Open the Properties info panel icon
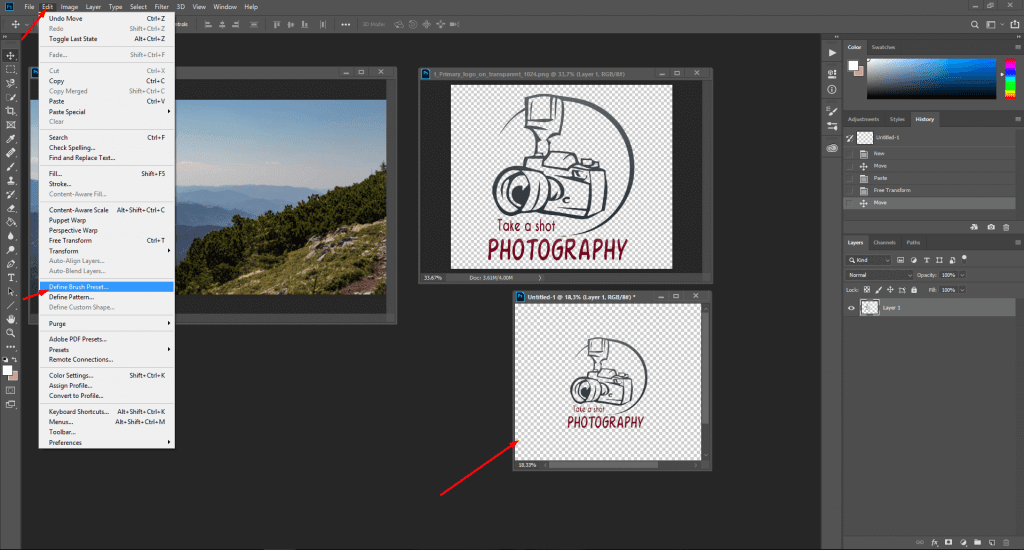Image resolution: width=1024 pixels, height=550 pixels. (x=832, y=89)
